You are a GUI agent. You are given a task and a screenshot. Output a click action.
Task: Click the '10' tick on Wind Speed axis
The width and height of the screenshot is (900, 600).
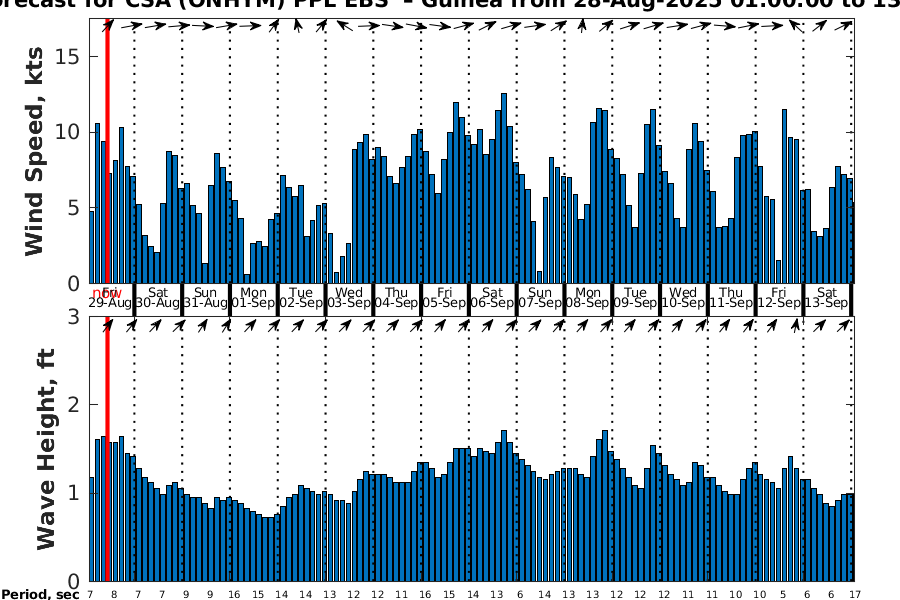tap(68, 132)
